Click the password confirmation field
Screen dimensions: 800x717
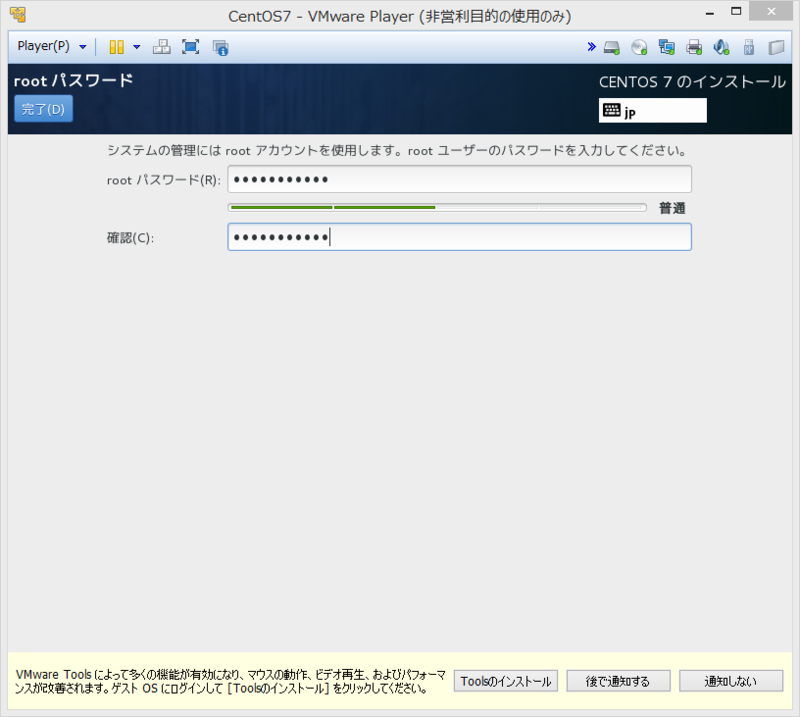click(458, 237)
